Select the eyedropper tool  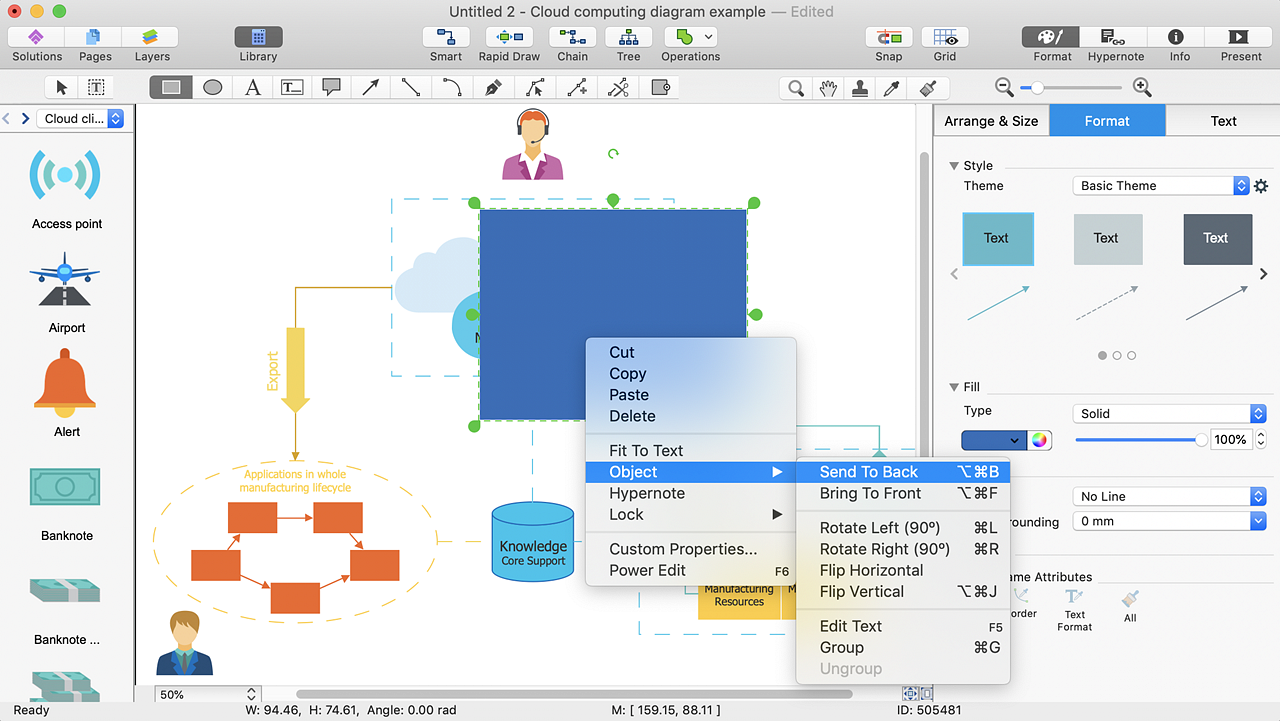point(892,88)
